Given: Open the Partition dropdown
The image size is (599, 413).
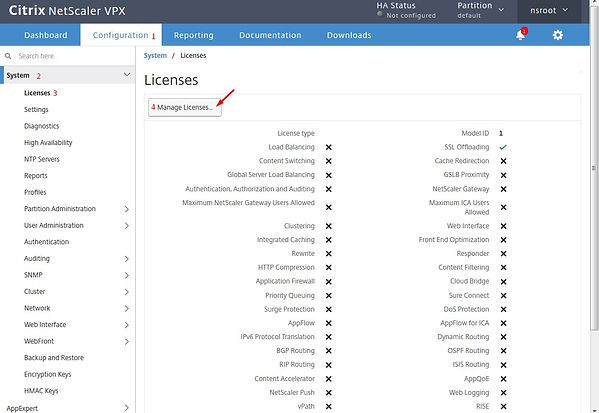Looking at the screenshot, I should (480, 10).
